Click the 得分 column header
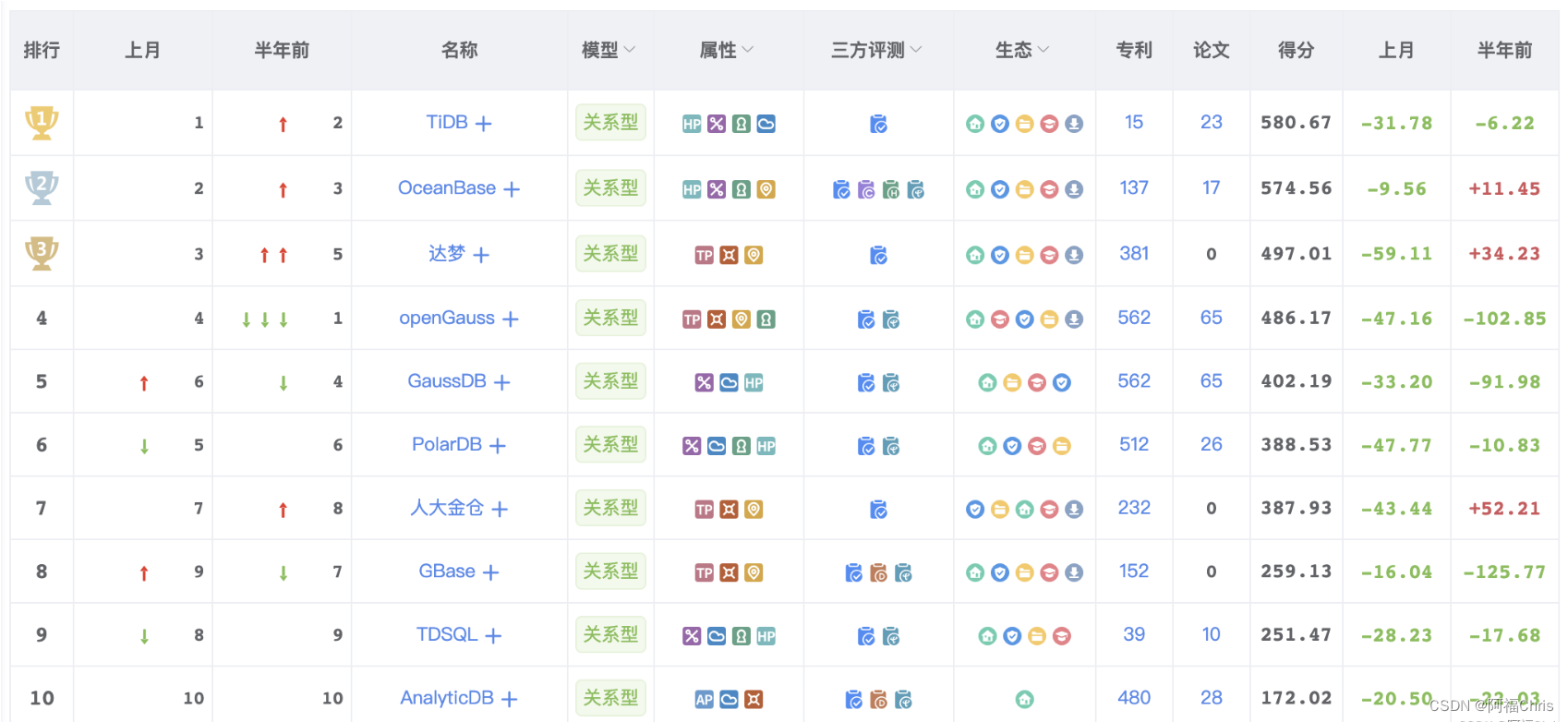Image resolution: width=1568 pixels, height=722 pixels. click(x=1296, y=51)
